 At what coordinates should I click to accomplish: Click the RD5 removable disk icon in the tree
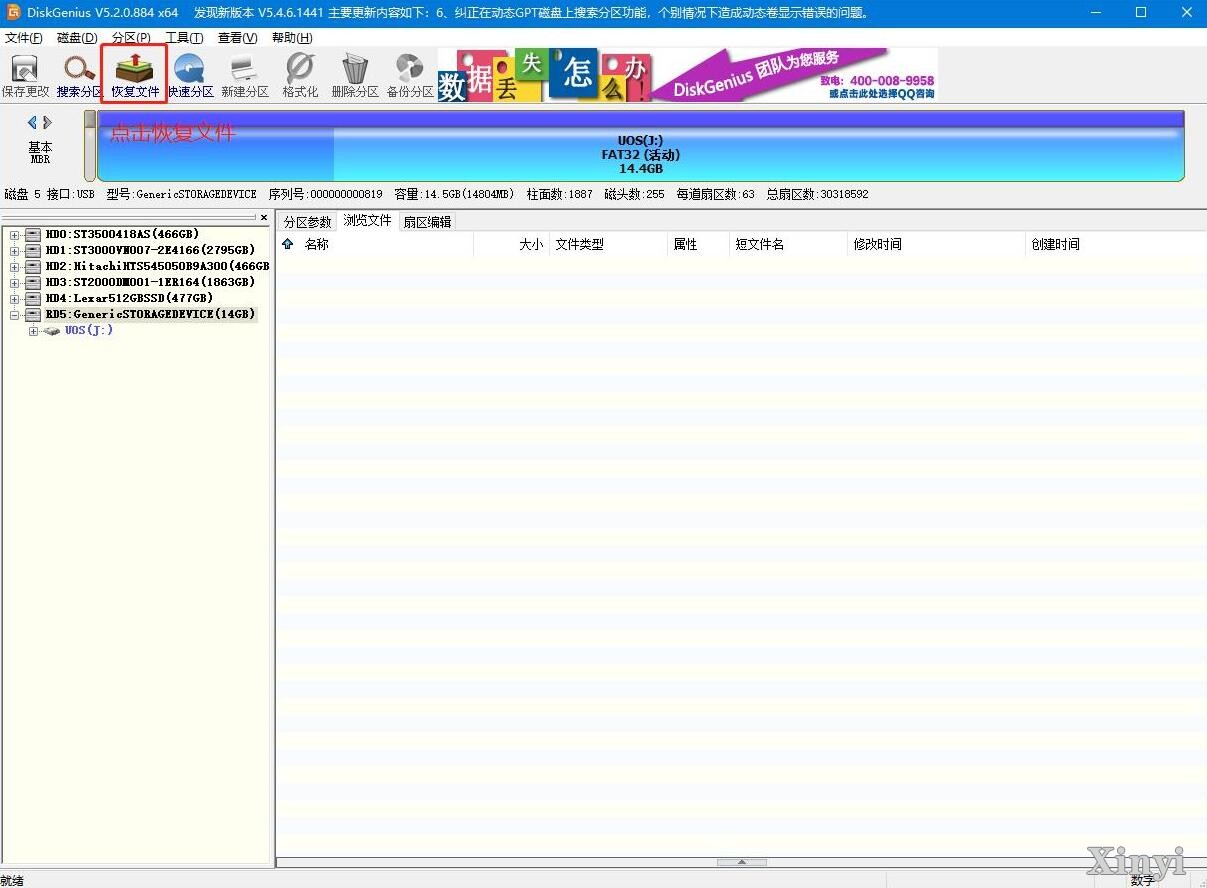click(x=33, y=314)
